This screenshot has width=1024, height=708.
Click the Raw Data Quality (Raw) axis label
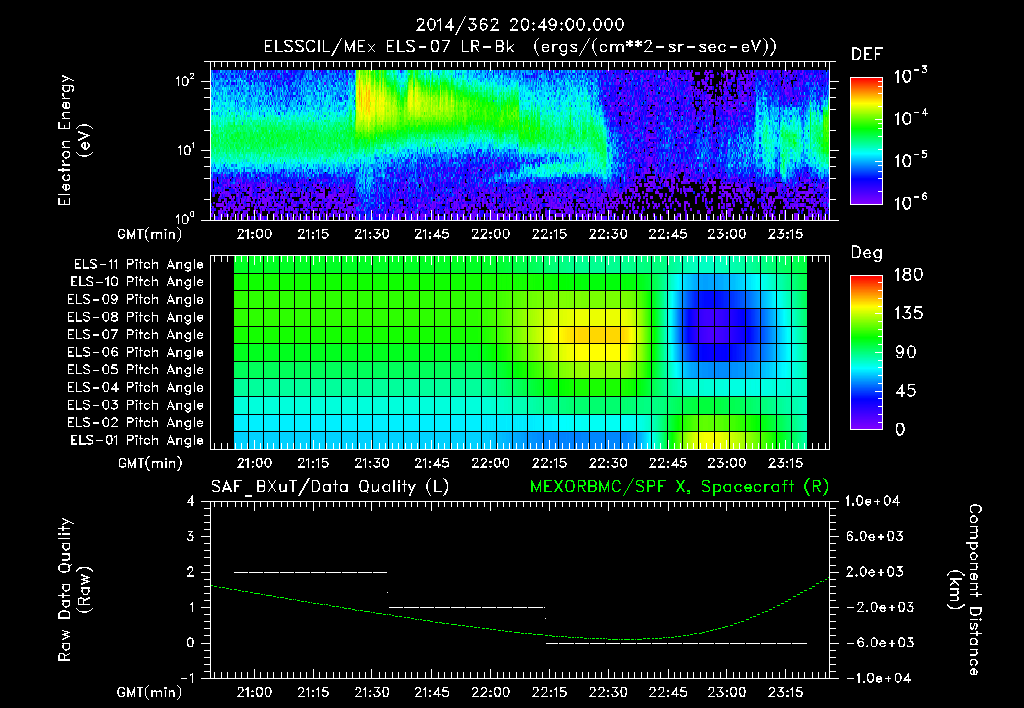74,590
